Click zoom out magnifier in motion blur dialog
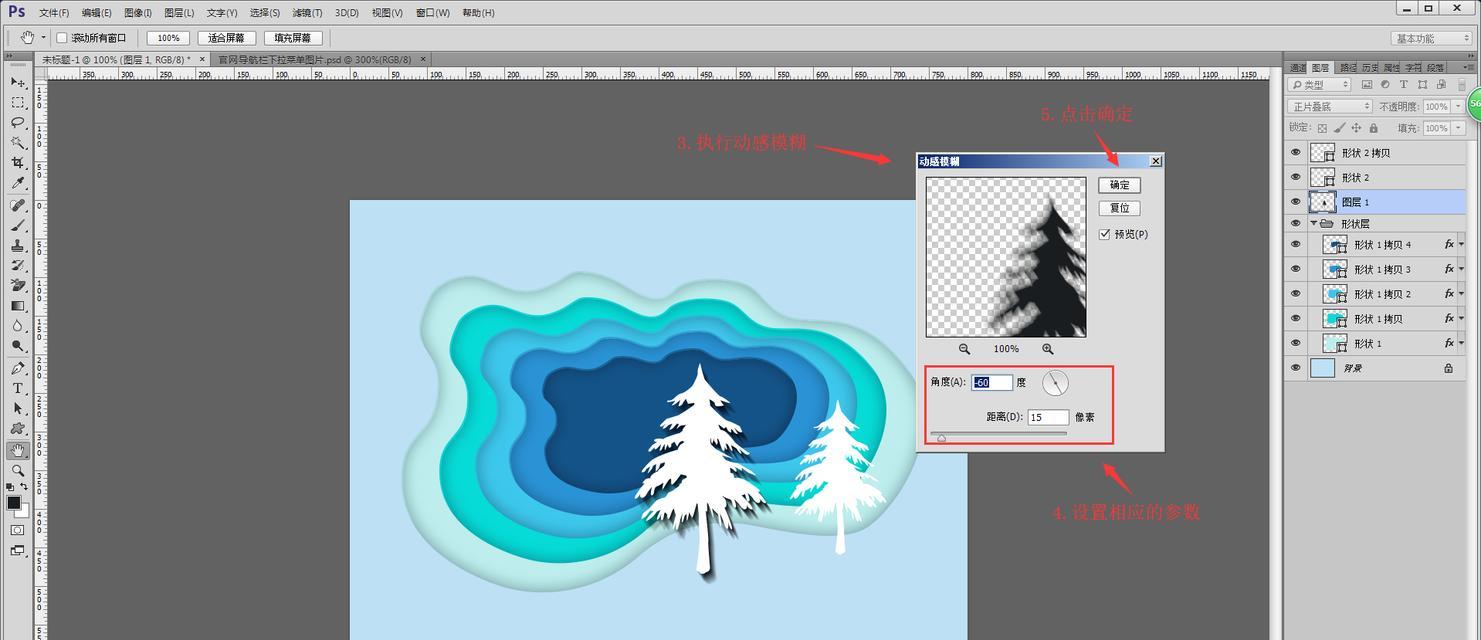The image size is (1481, 640). pyautogui.click(x=964, y=349)
